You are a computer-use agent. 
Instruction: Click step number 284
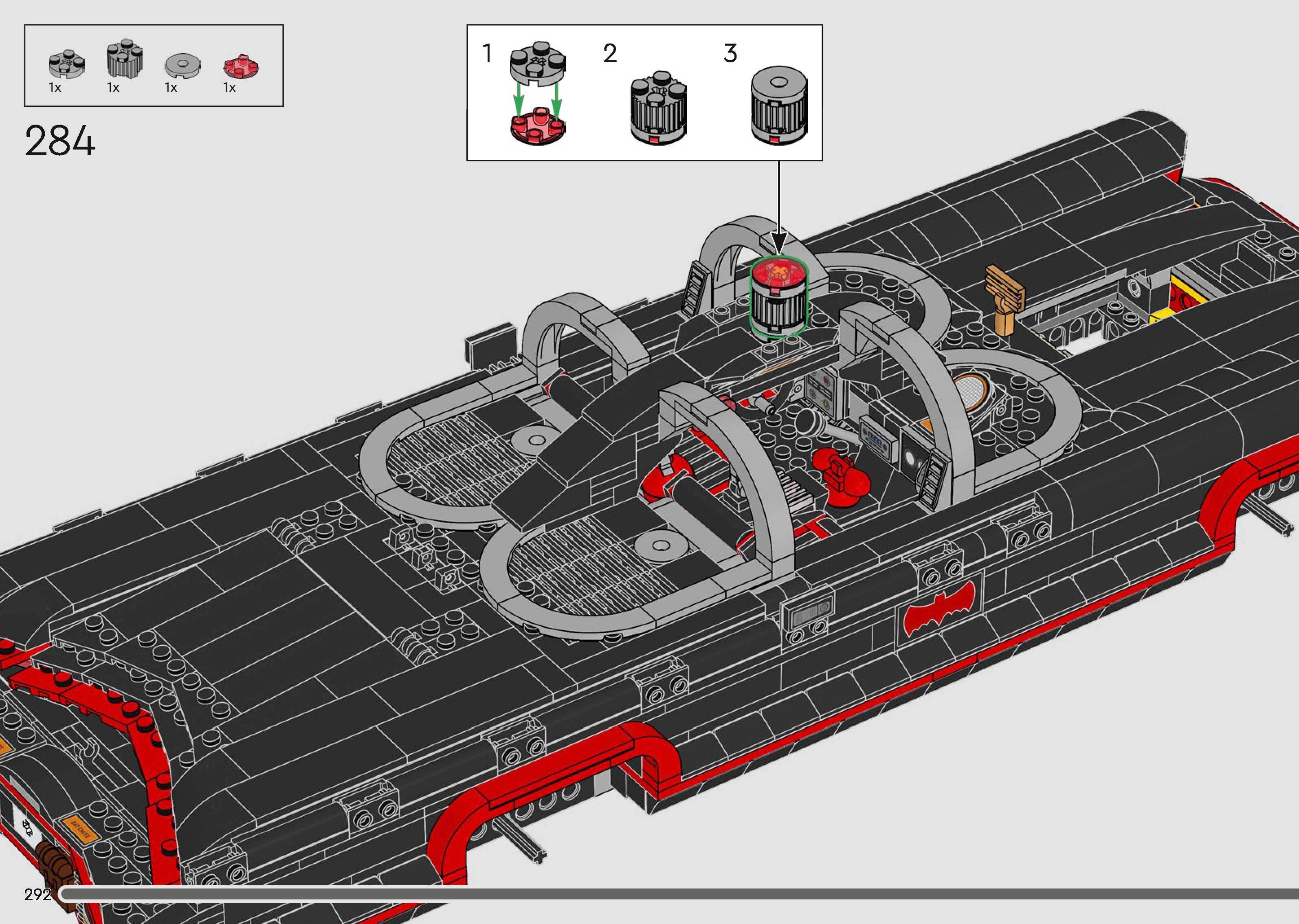click(60, 141)
